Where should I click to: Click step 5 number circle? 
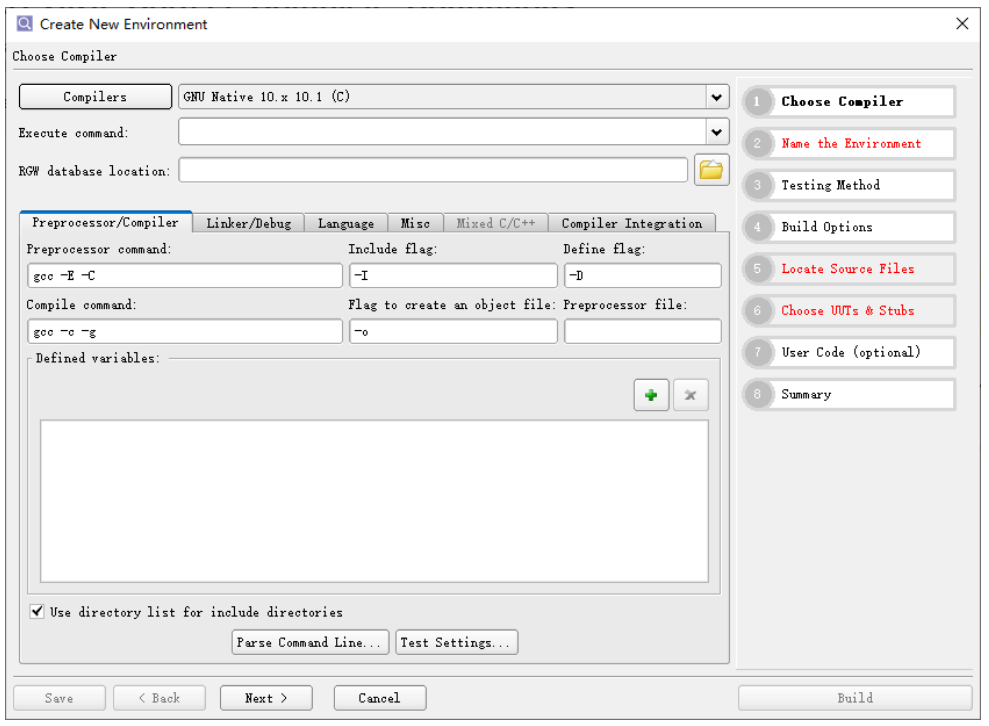coord(757,269)
